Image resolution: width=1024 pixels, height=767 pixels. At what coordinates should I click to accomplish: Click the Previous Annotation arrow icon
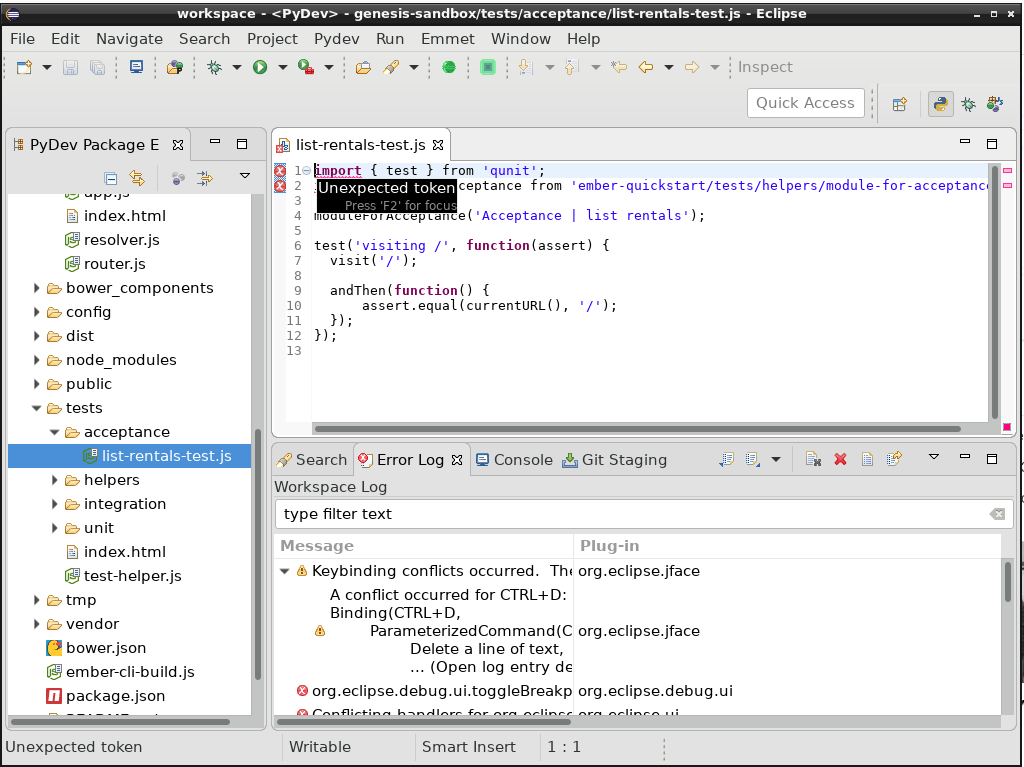click(x=571, y=67)
